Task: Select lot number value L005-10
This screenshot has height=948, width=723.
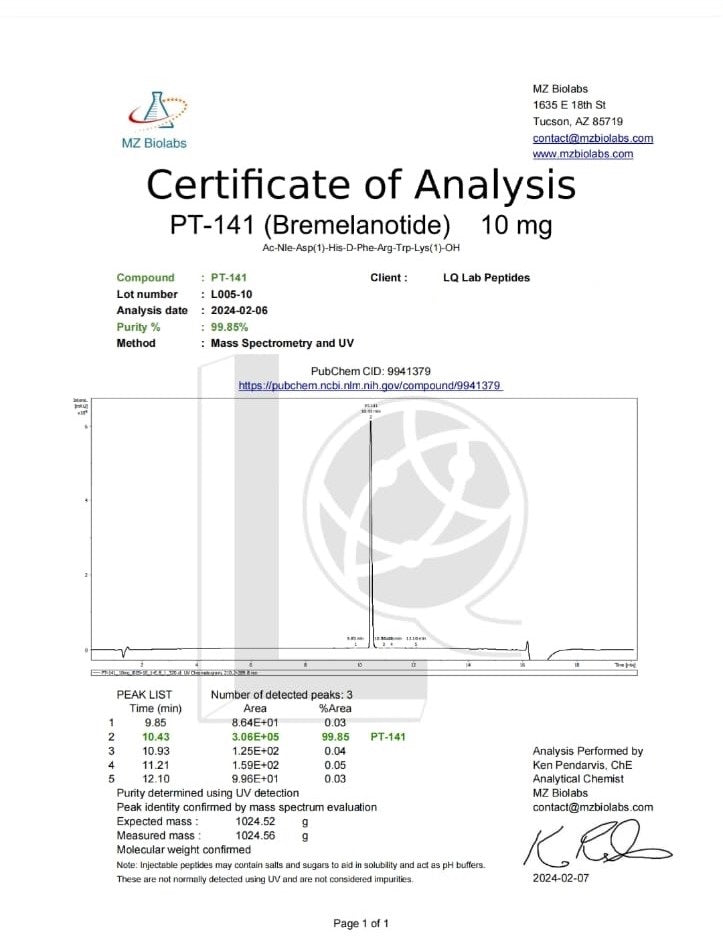Action: (232, 294)
